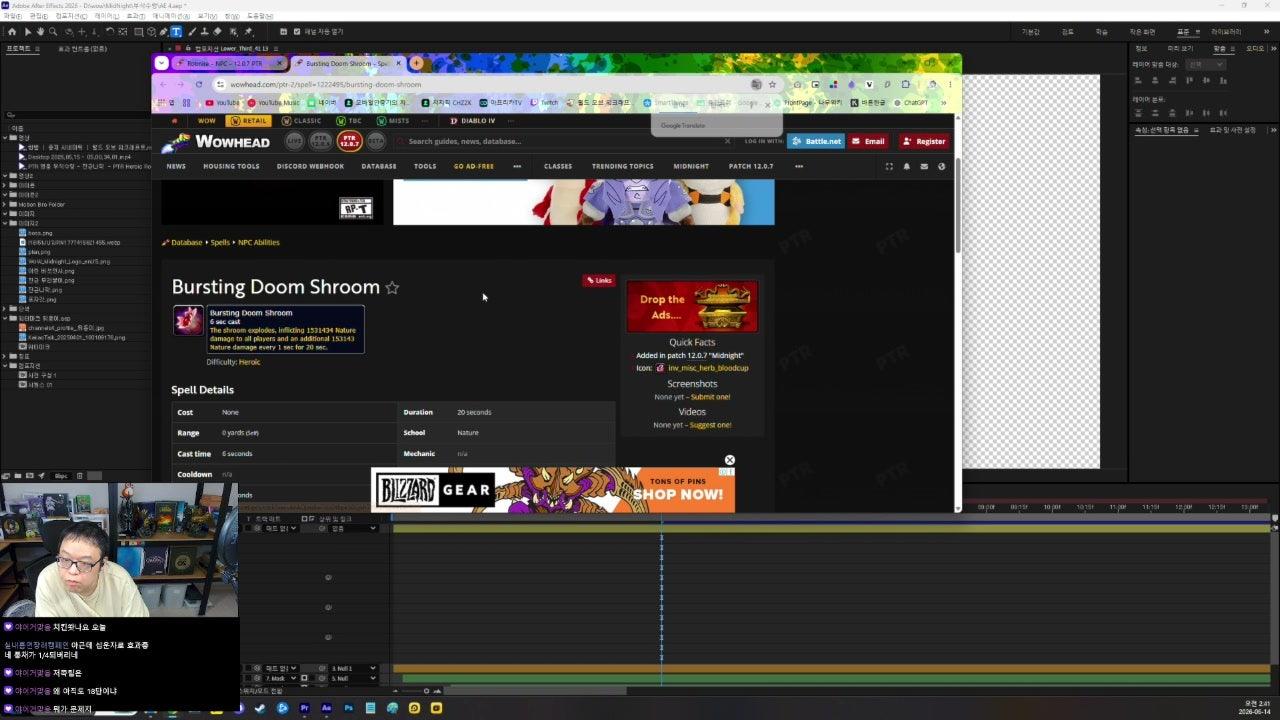Close the Blizzard Gear ad banner

coord(729,460)
